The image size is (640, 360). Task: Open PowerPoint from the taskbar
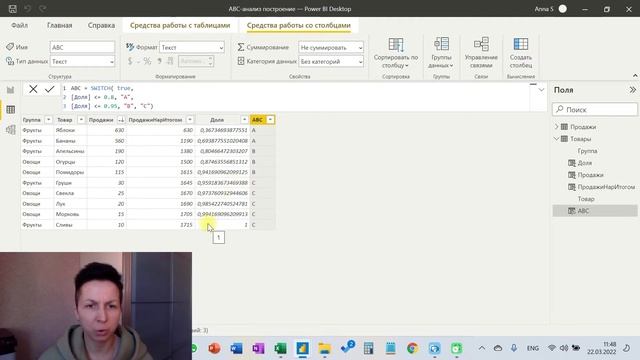click(214, 348)
